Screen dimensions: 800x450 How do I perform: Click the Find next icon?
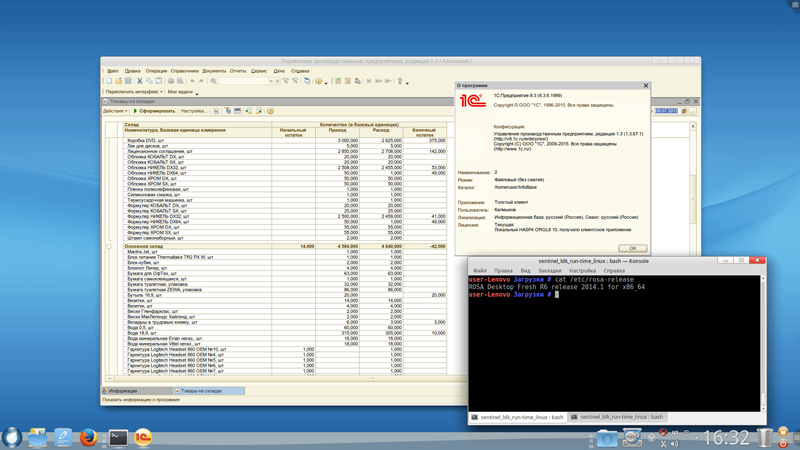coord(286,81)
